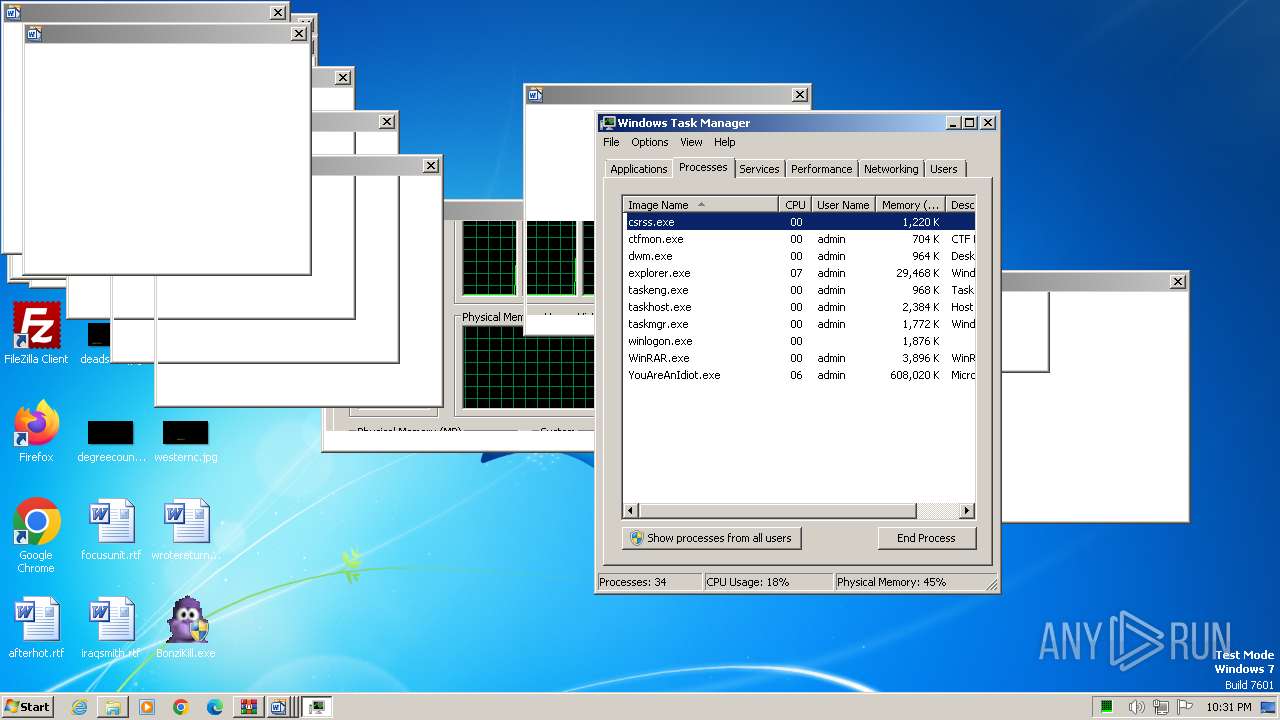This screenshot has width=1280, height=720.
Task: Click the horizontal scrollbar thumb in process list
Action: click(778, 511)
